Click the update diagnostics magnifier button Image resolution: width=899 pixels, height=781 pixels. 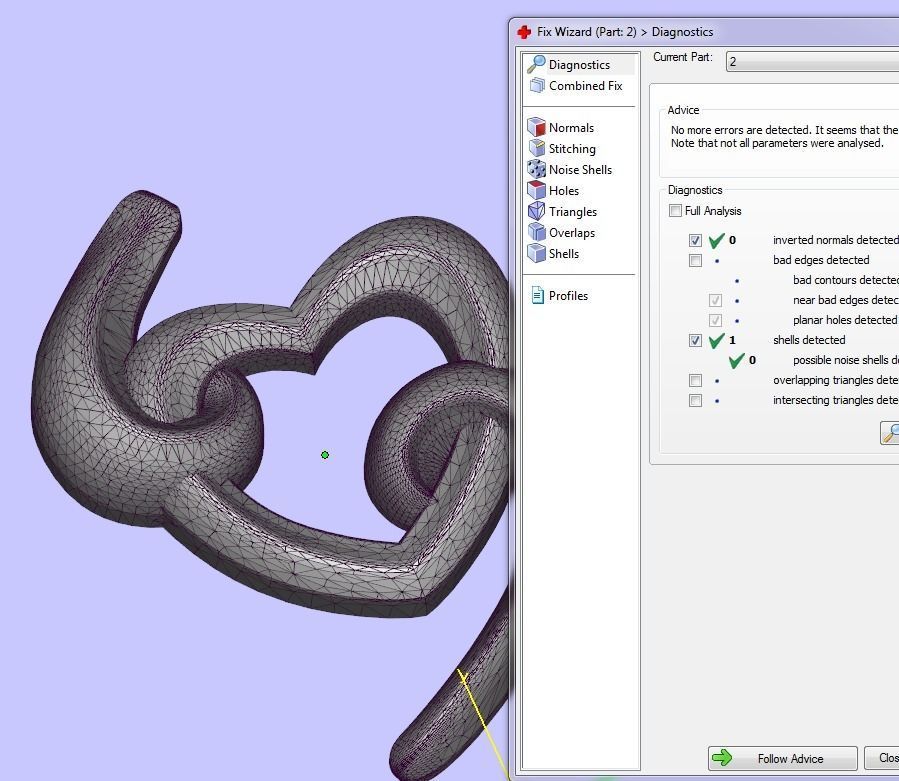890,433
